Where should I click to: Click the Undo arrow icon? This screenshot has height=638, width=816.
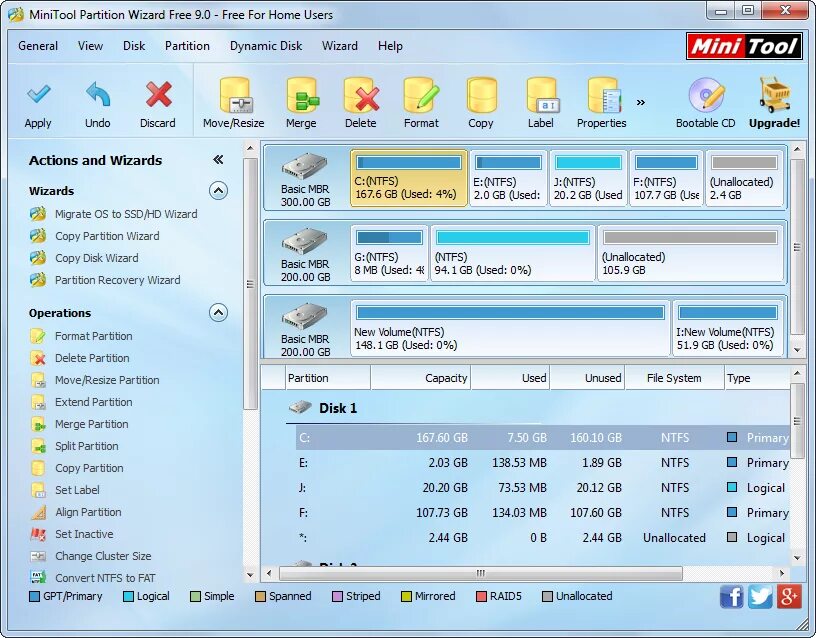tap(98, 94)
